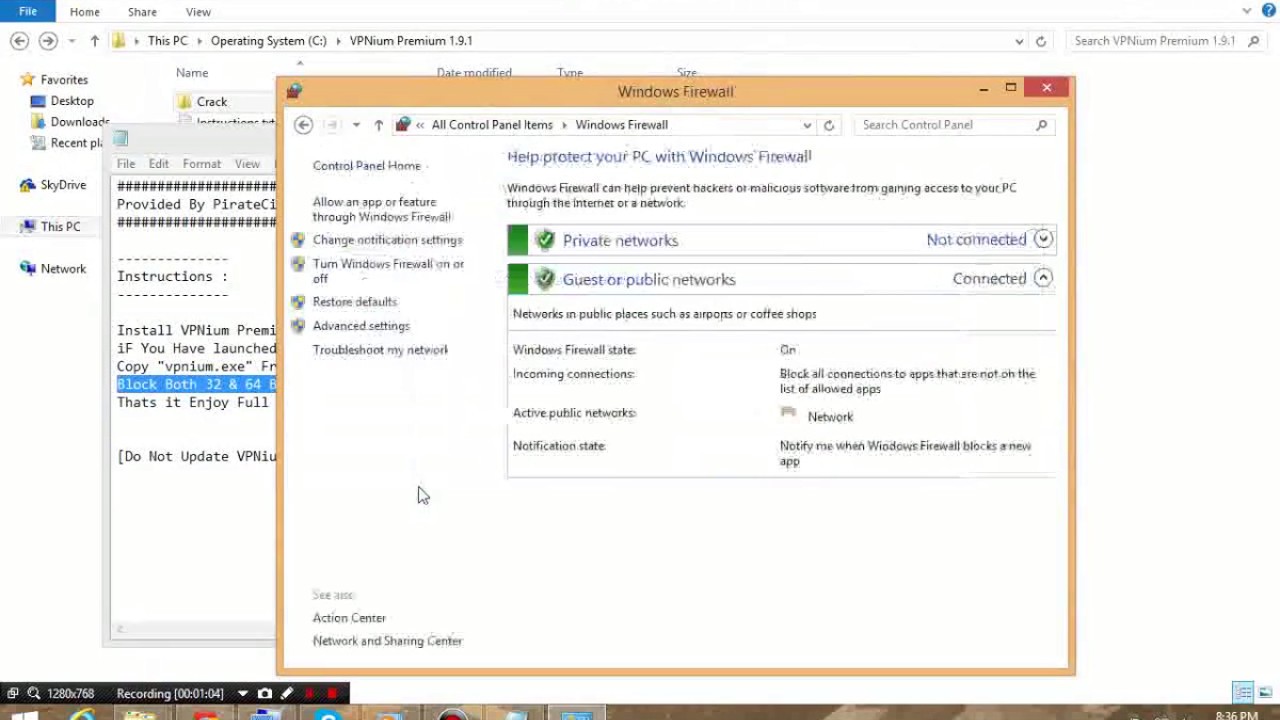Click shield icon beside Restore defaults
Viewport: 1280px width, 720px height.
[x=298, y=302]
